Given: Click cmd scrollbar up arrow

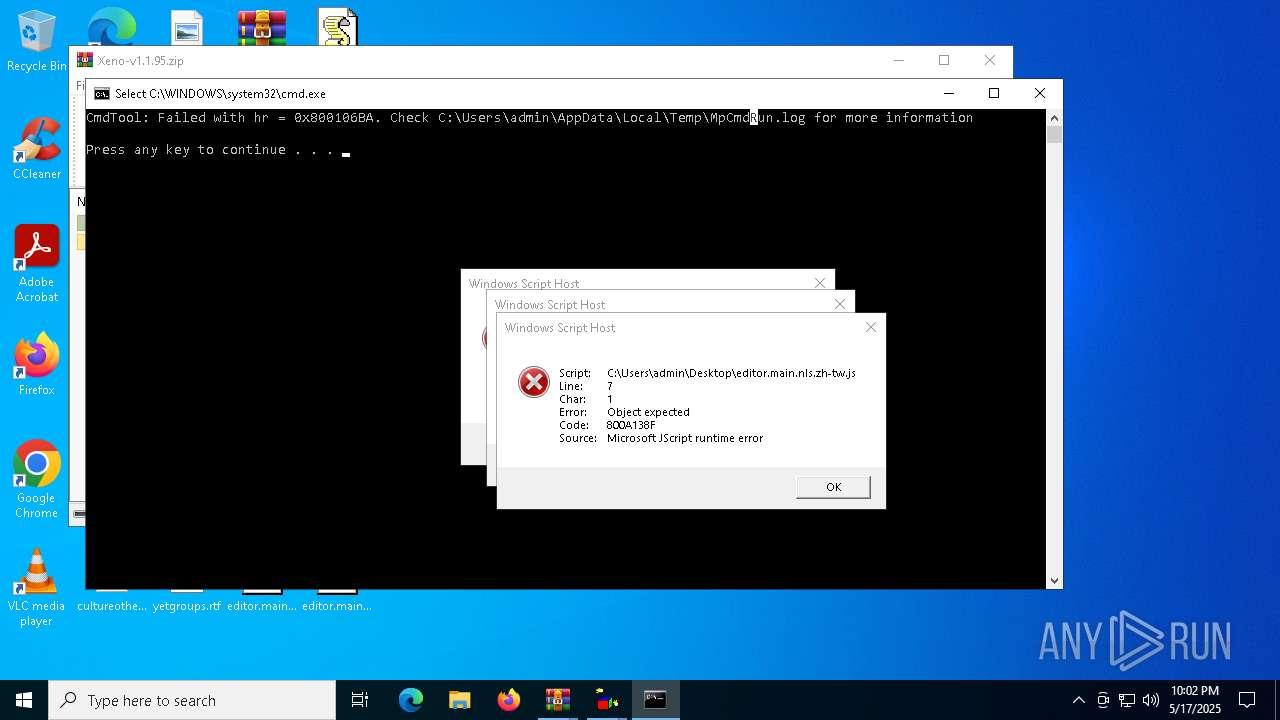Looking at the screenshot, I should (1054, 118).
